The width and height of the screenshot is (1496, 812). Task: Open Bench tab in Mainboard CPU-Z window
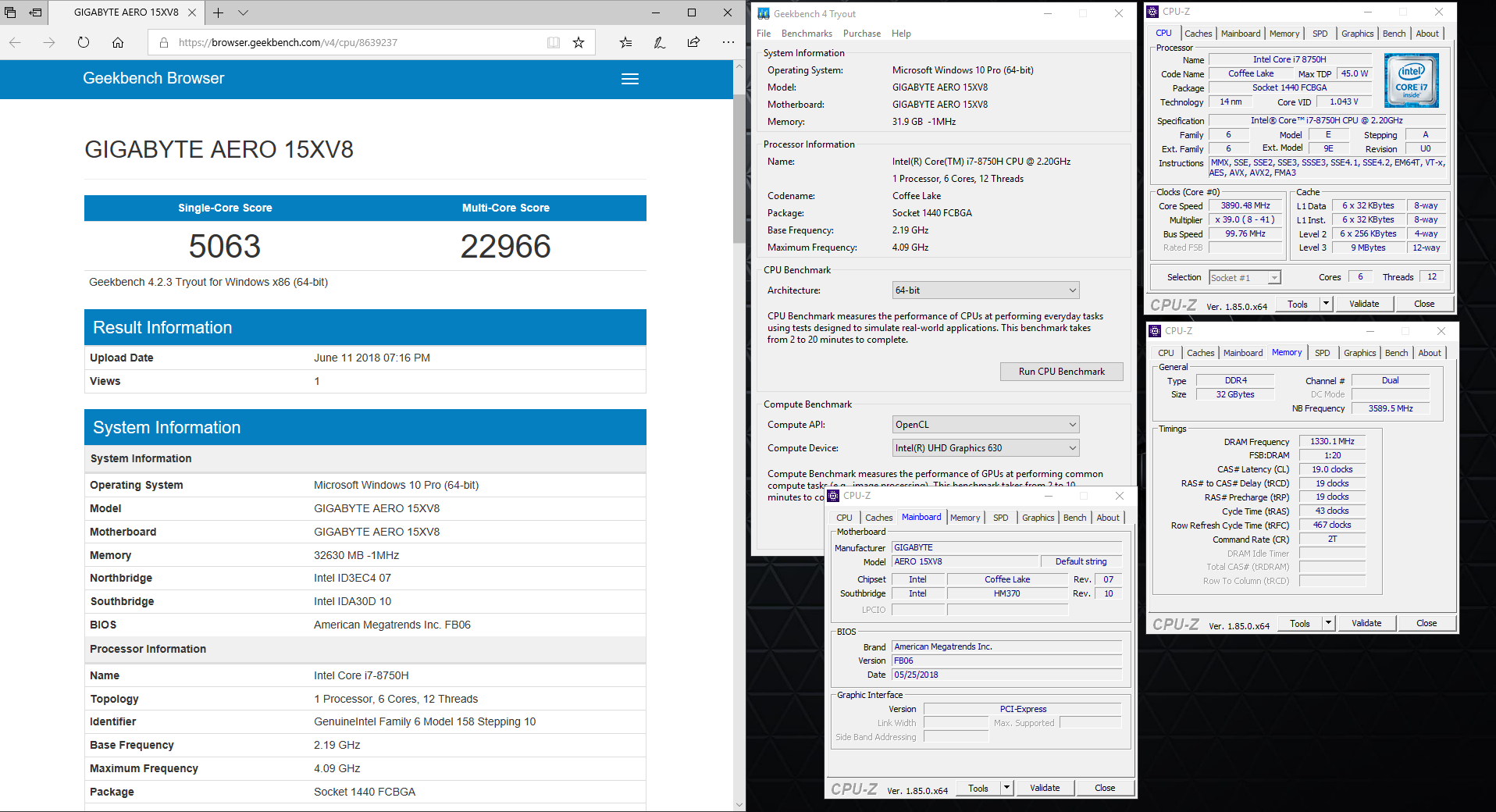click(1074, 518)
